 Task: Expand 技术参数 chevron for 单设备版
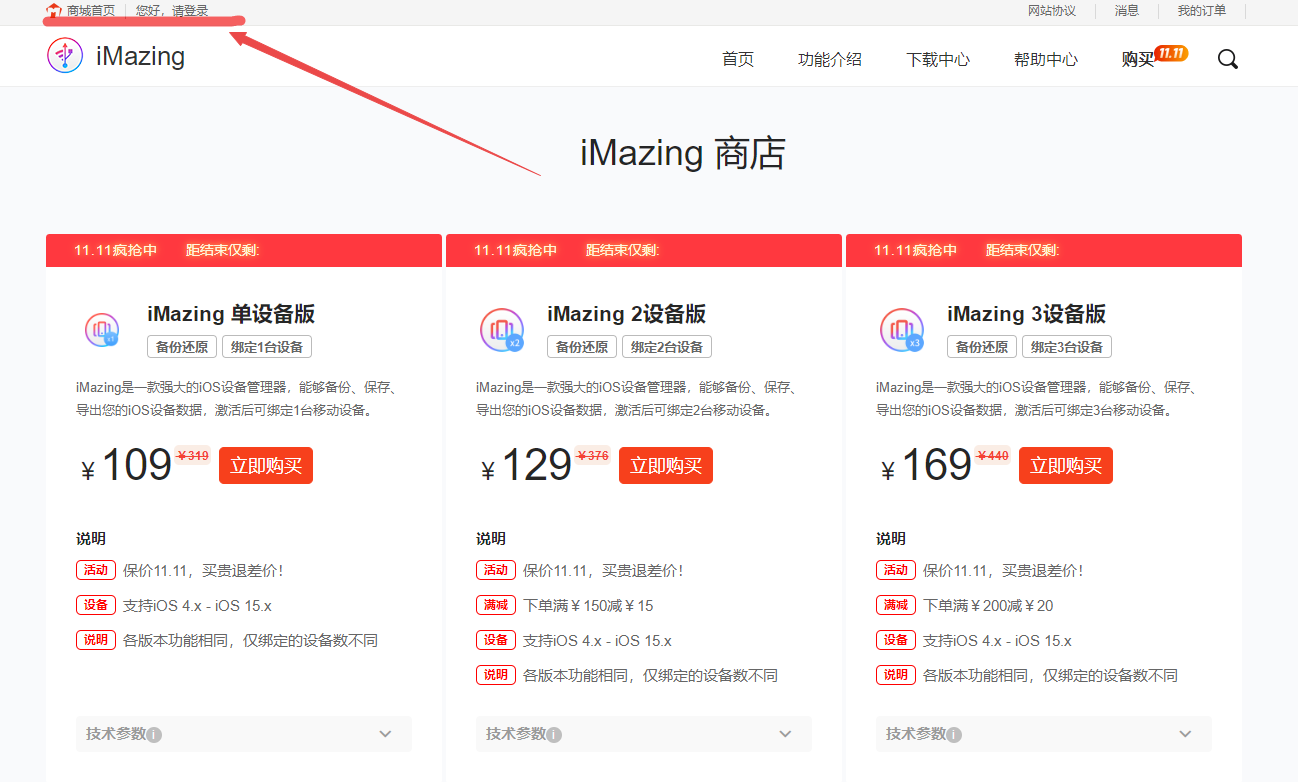[386, 734]
